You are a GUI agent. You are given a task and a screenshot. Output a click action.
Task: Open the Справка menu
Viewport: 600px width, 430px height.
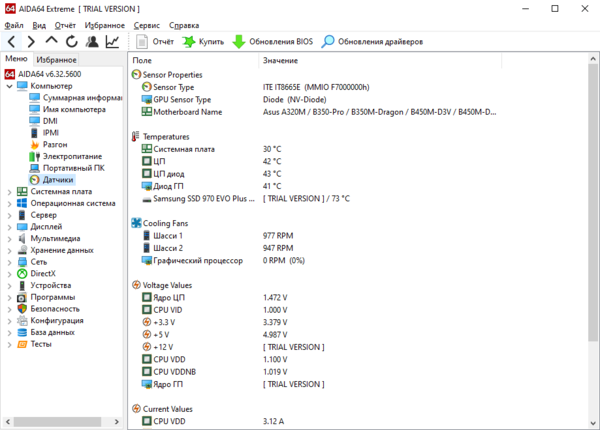click(x=184, y=25)
